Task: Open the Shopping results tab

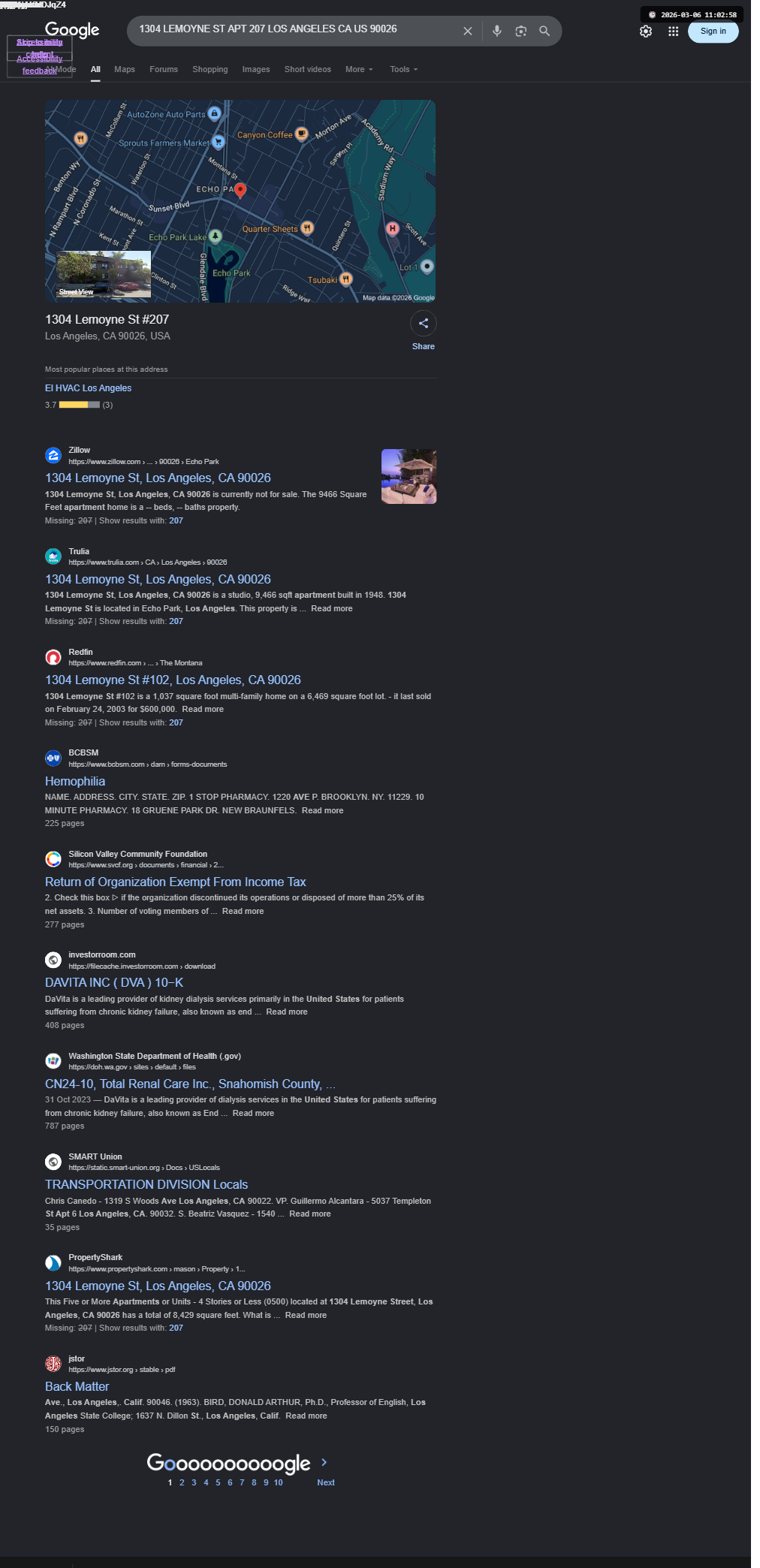Action: [x=210, y=69]
